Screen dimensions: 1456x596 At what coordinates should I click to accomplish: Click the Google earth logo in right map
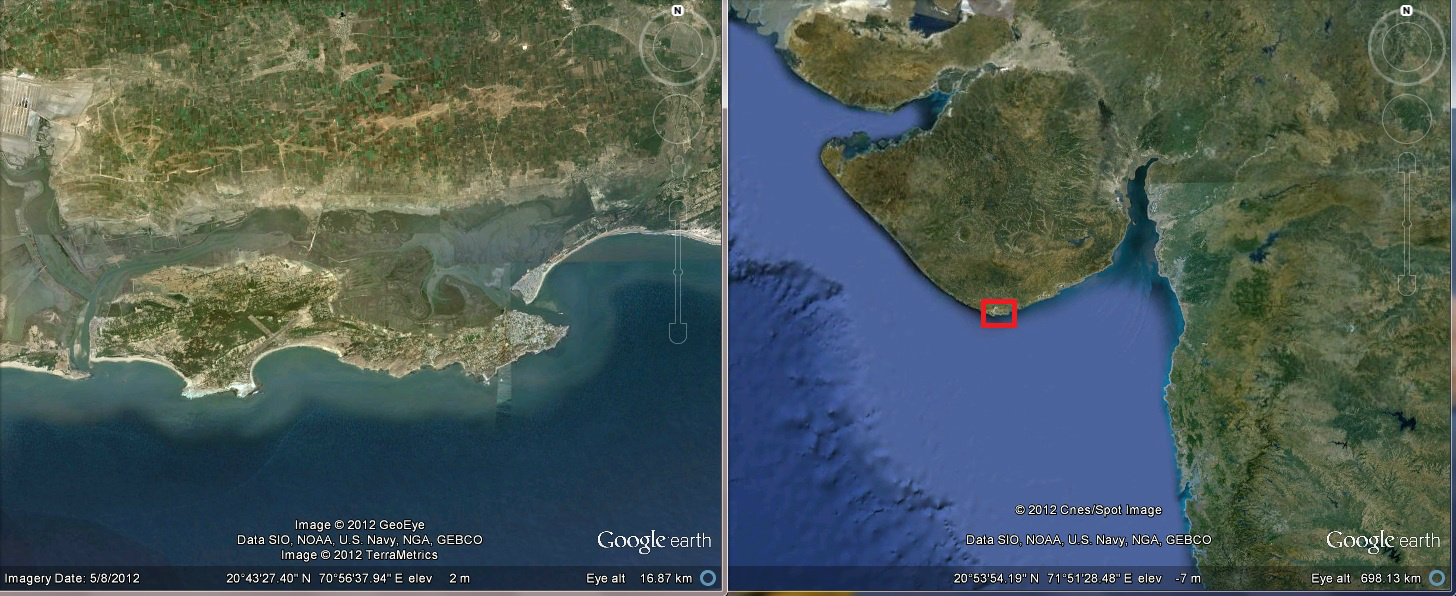tap(1383, 541)
